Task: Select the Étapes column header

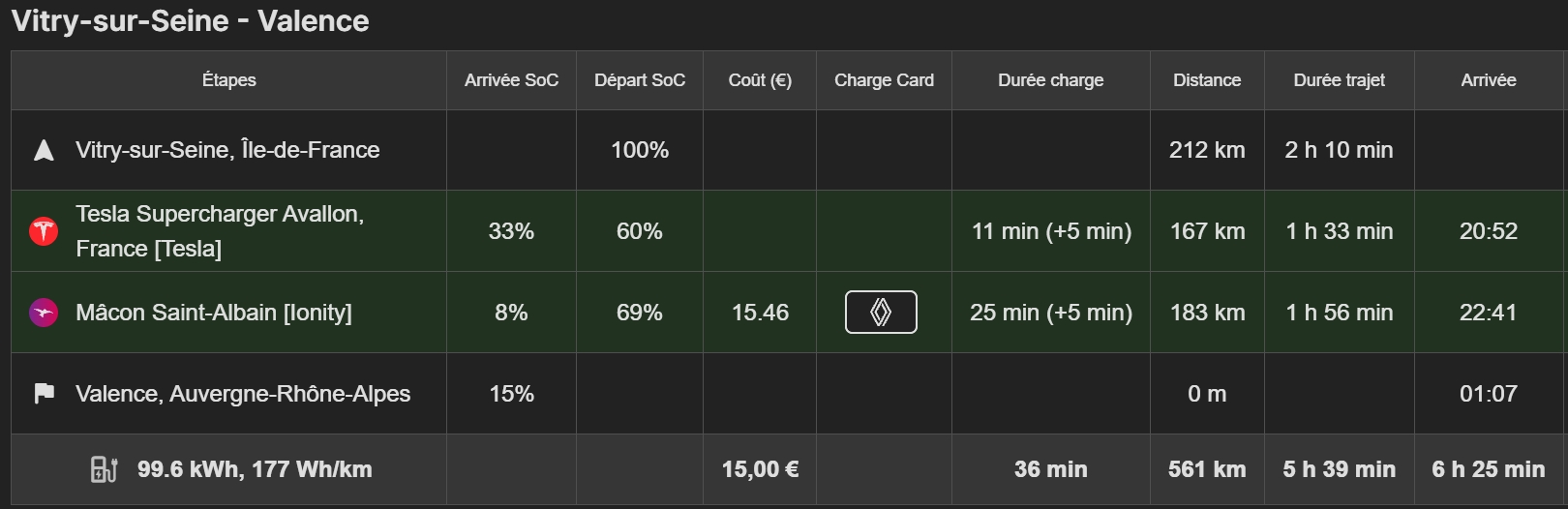Action: [229, 80]
